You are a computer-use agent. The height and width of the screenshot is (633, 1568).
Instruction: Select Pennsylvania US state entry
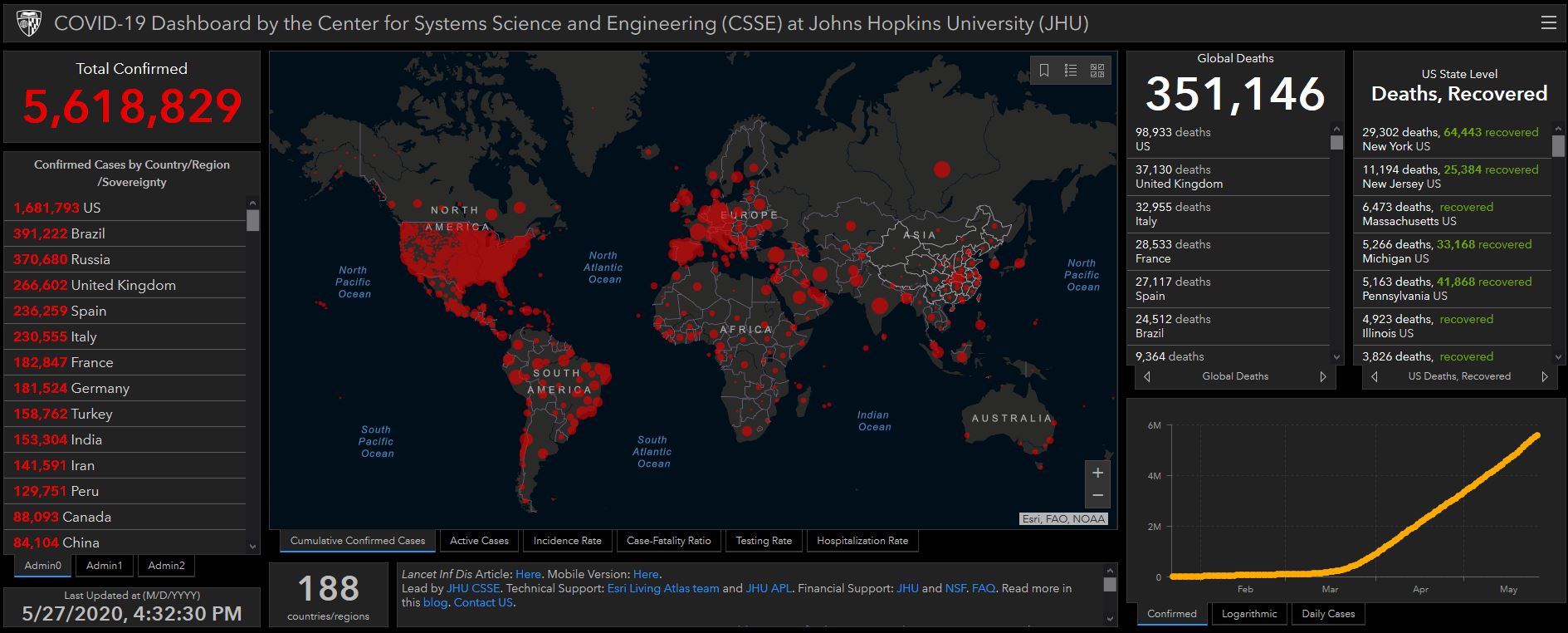click(x=1456, y=289)
